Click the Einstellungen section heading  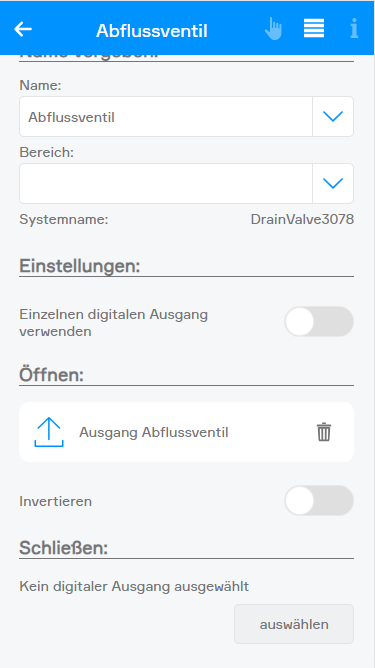click(80, 266)
